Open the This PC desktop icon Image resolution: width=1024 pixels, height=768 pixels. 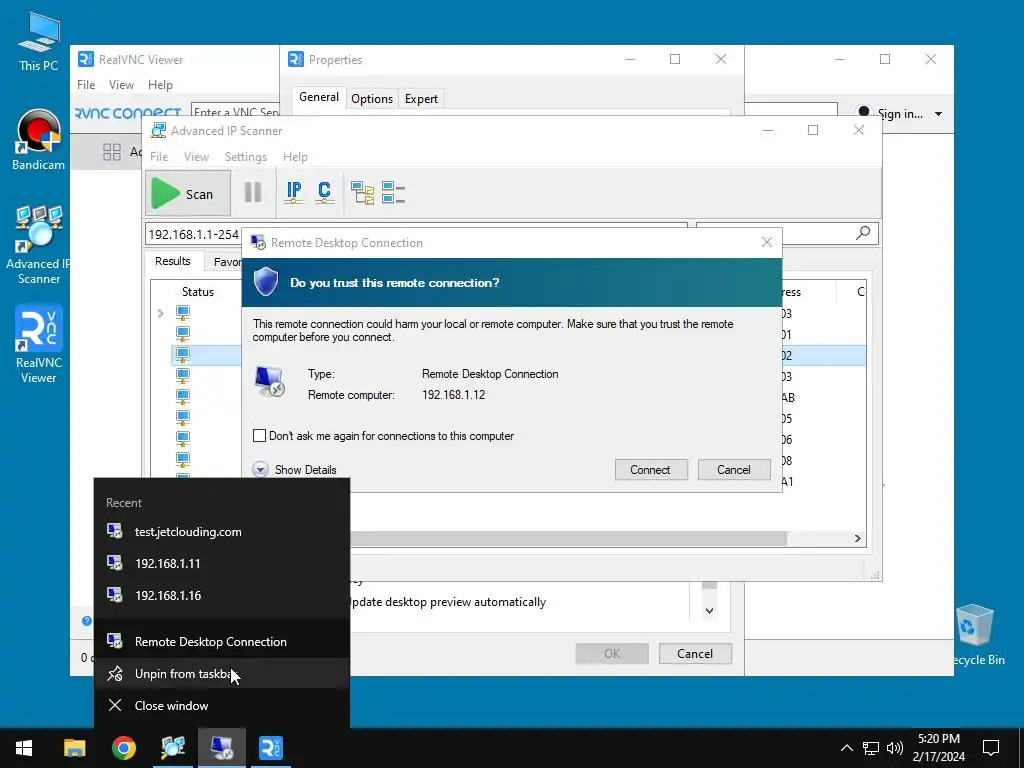(x=39, y=42)
